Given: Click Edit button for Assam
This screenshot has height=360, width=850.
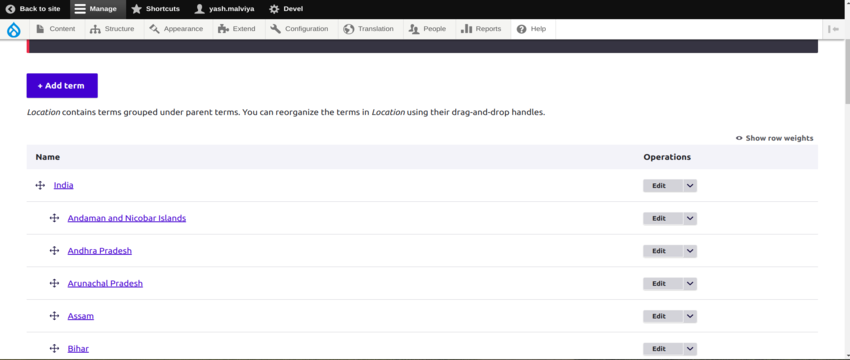Looking at the screenshot, I should pos(663,316).
